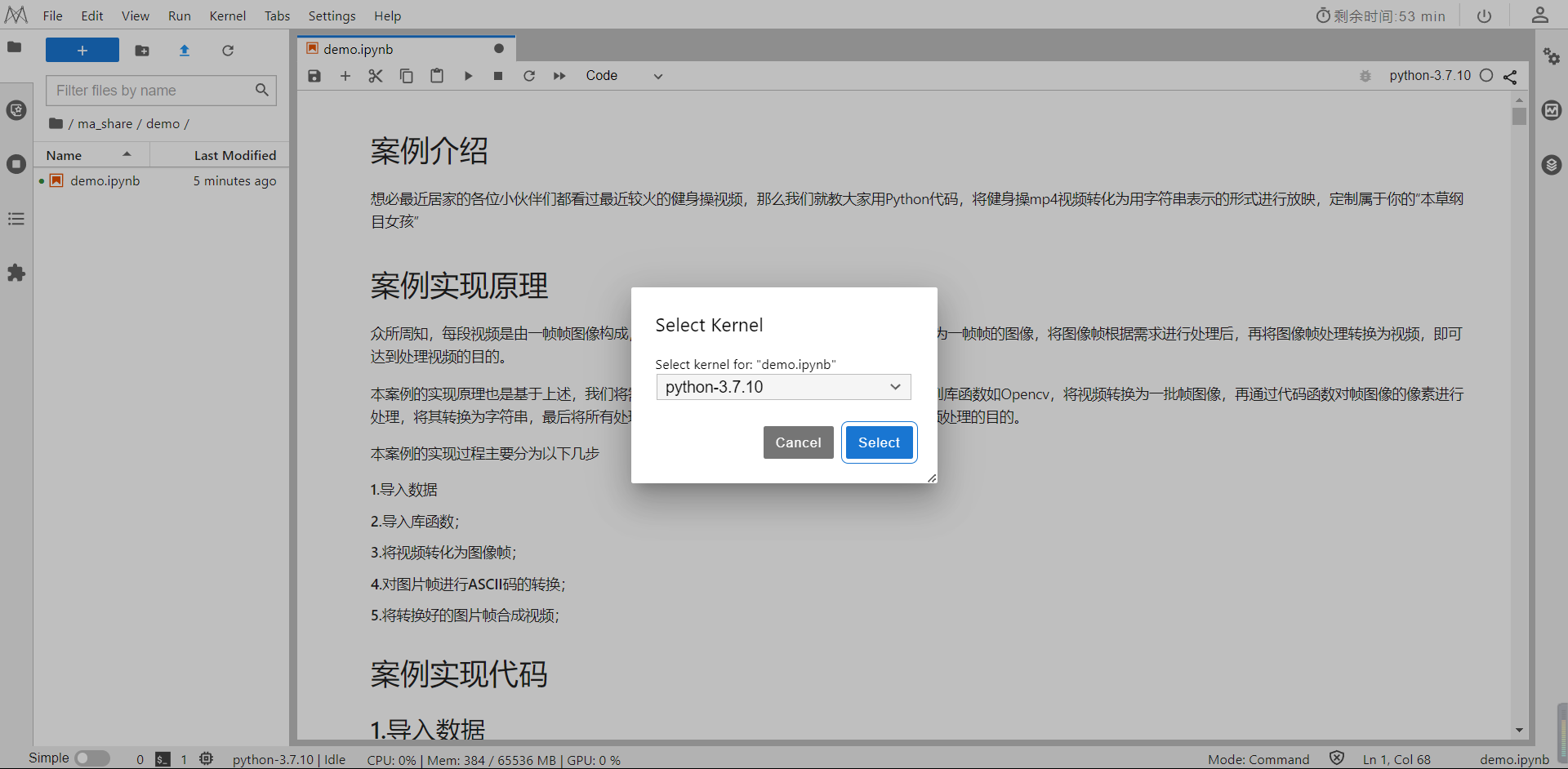Go to the ma_share breadcrumb
The image size is (1568, 769).
pos(105,124)
